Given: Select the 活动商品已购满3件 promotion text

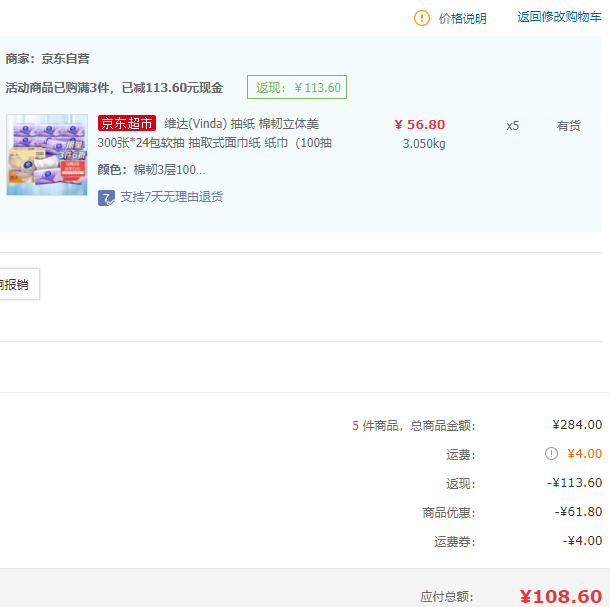Looking at the screenshot, I should [x=114, y=88].
